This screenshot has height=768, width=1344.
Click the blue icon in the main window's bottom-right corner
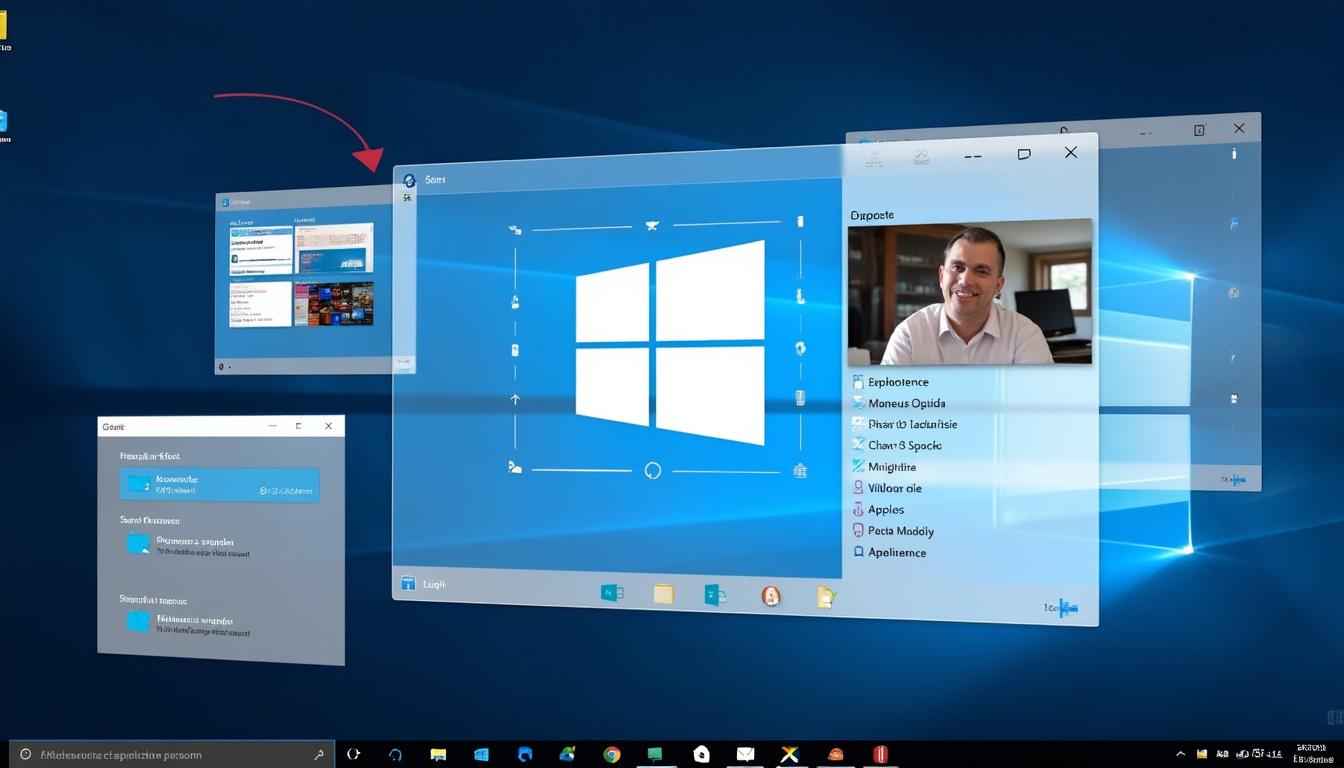click(x=1068, y=607)
